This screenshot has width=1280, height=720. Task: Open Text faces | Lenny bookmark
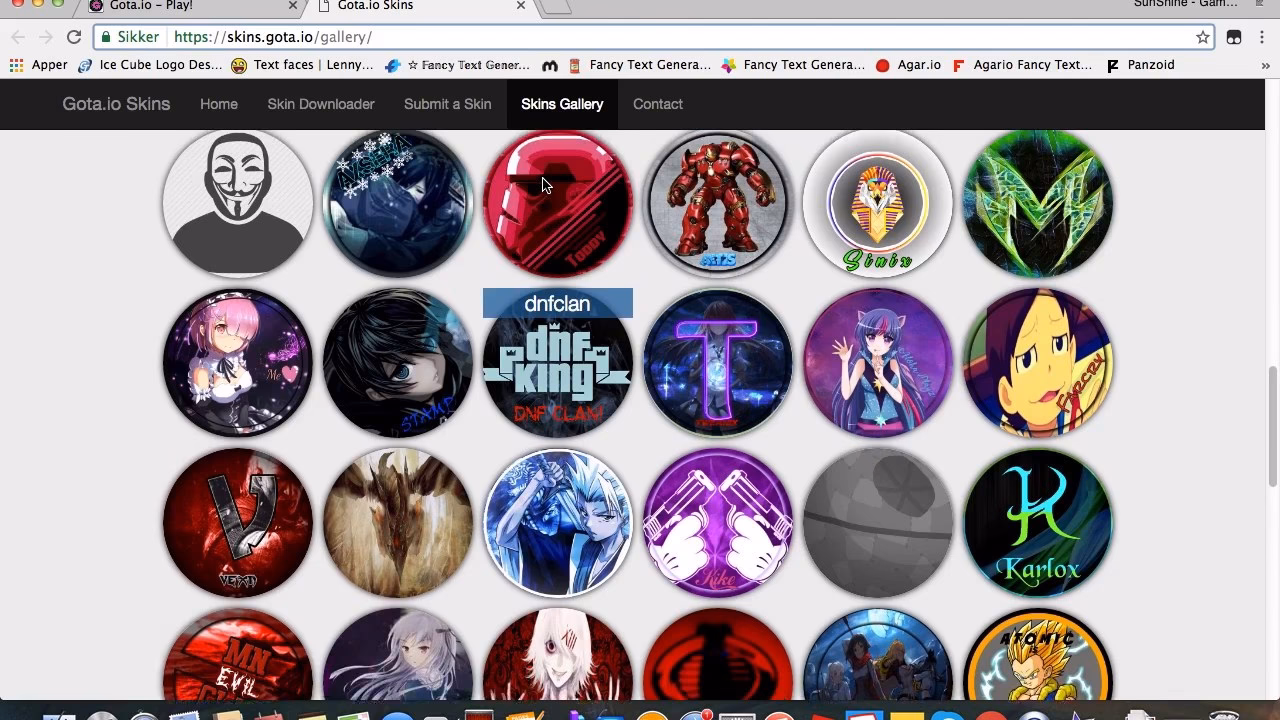click(302, 65)
